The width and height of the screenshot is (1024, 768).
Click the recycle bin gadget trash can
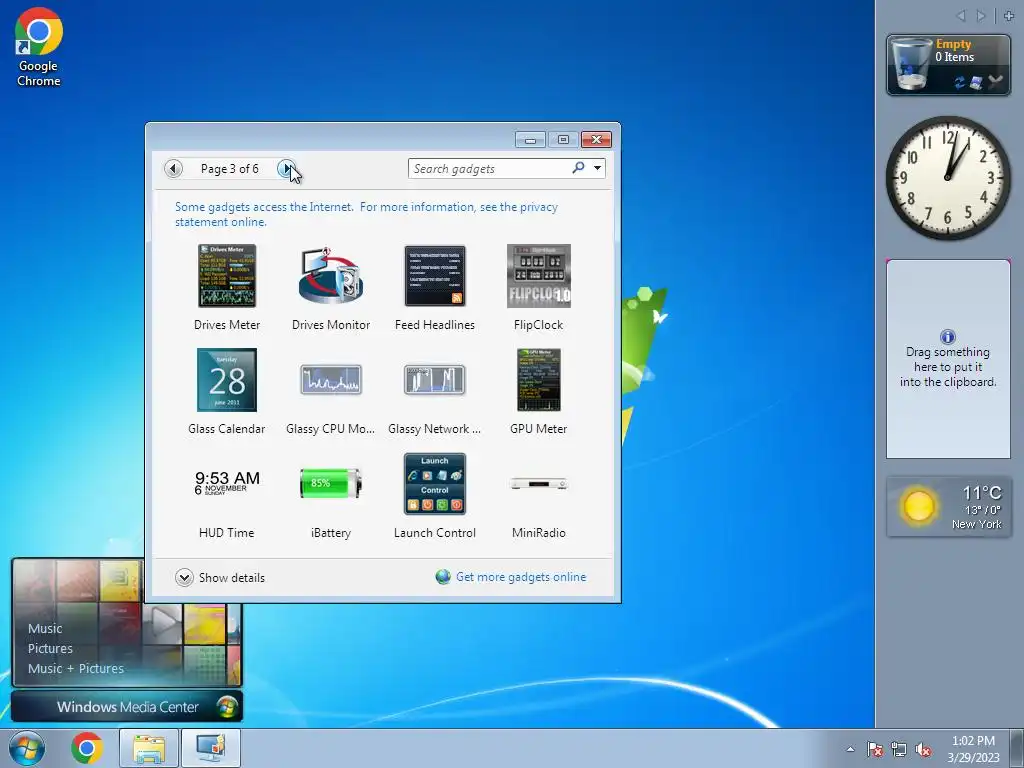pos(911,64)
